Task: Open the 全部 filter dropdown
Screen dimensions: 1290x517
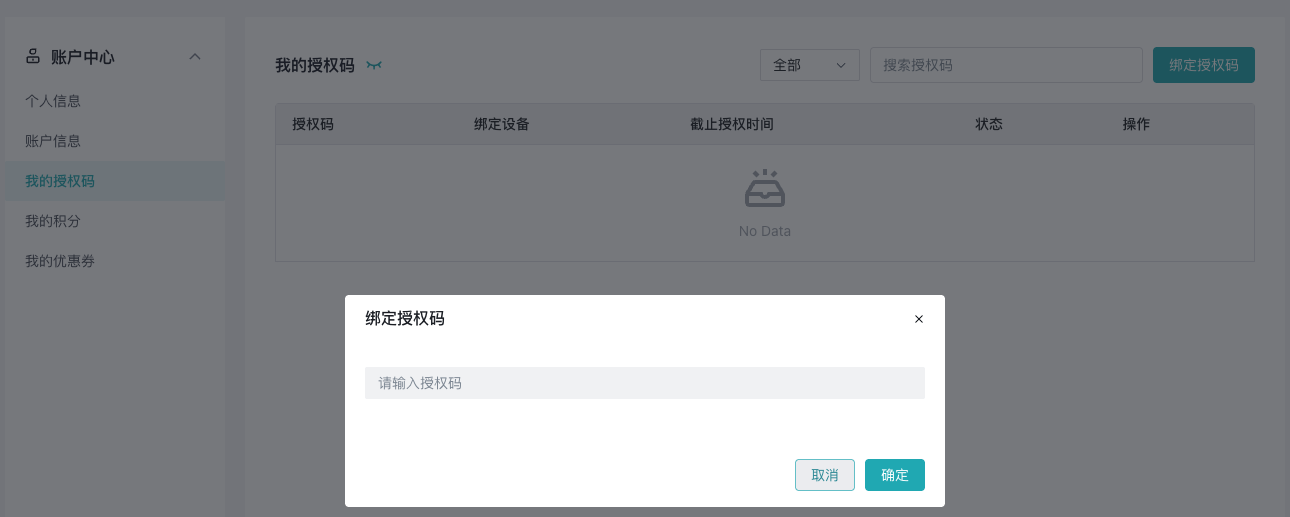Action: pyautogui.click(x=809, y=65)
